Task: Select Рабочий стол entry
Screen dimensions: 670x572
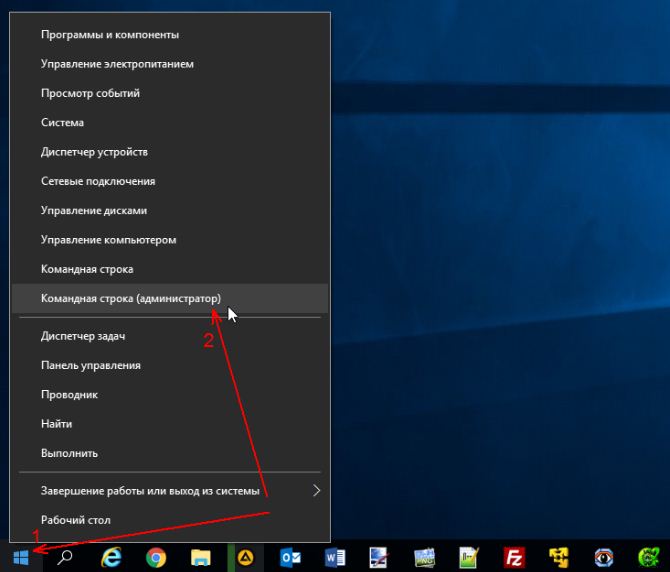Action: click(x=170, y=520)
